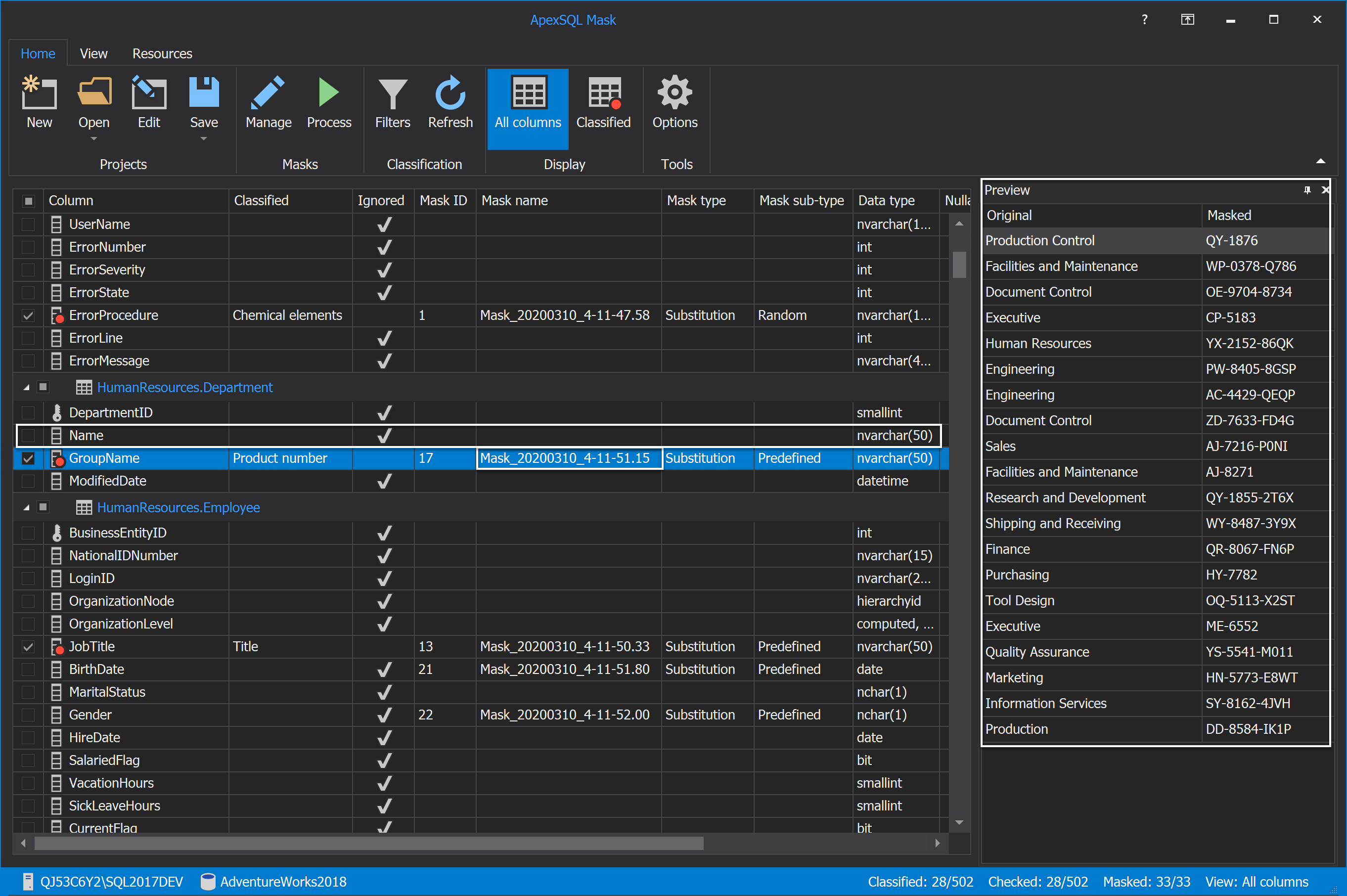
Task: Open the Manage masks tool
Action: [x=268, y=103]
